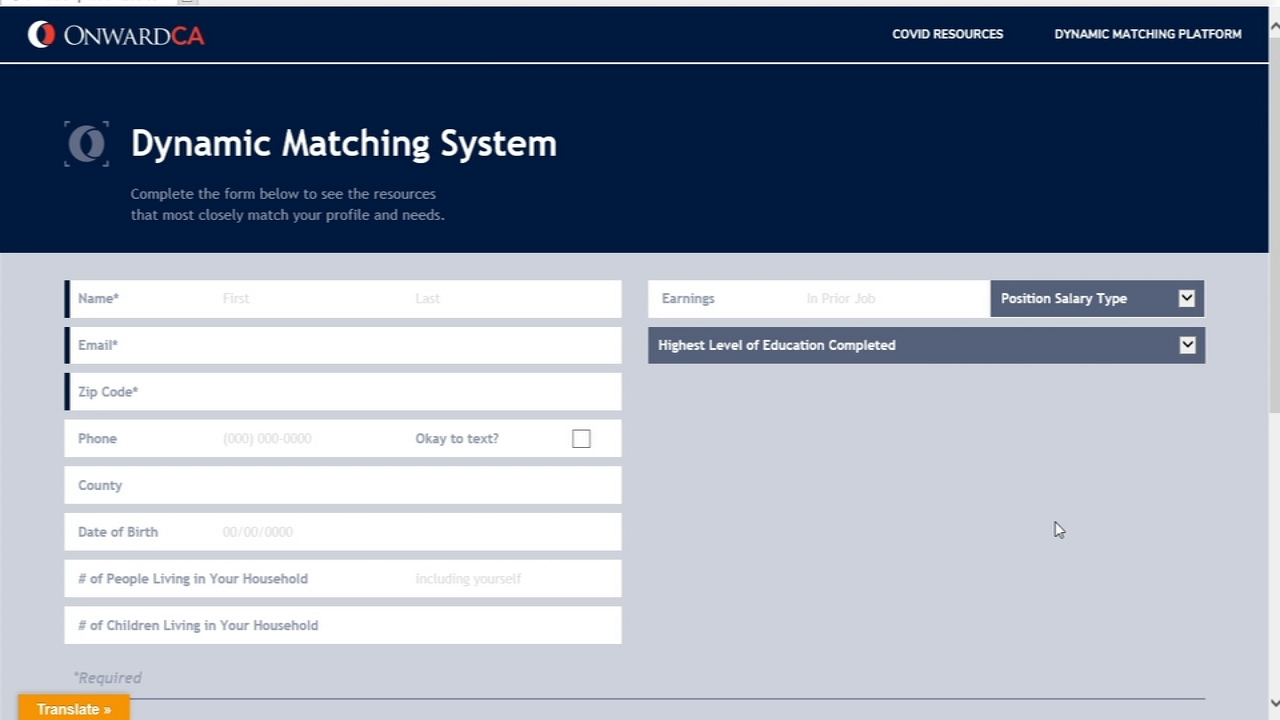This screenshot has width=1280, height=720.
Task: Click the OnwardCA logo in header
Action: pyautogui.click(x=116, y=35)
